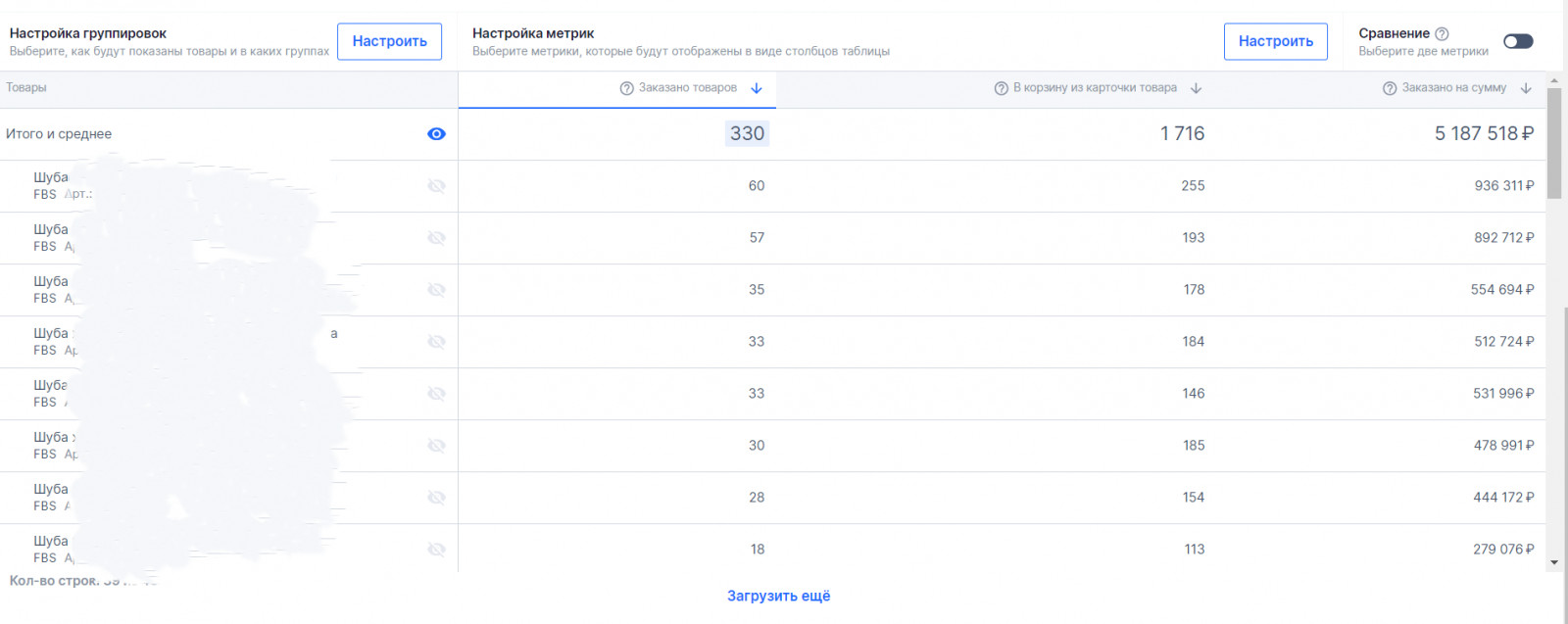This screenshot has height=624, width=1568.
Task: Click 'Загрузить ещё' link
Action: point(778,596)
